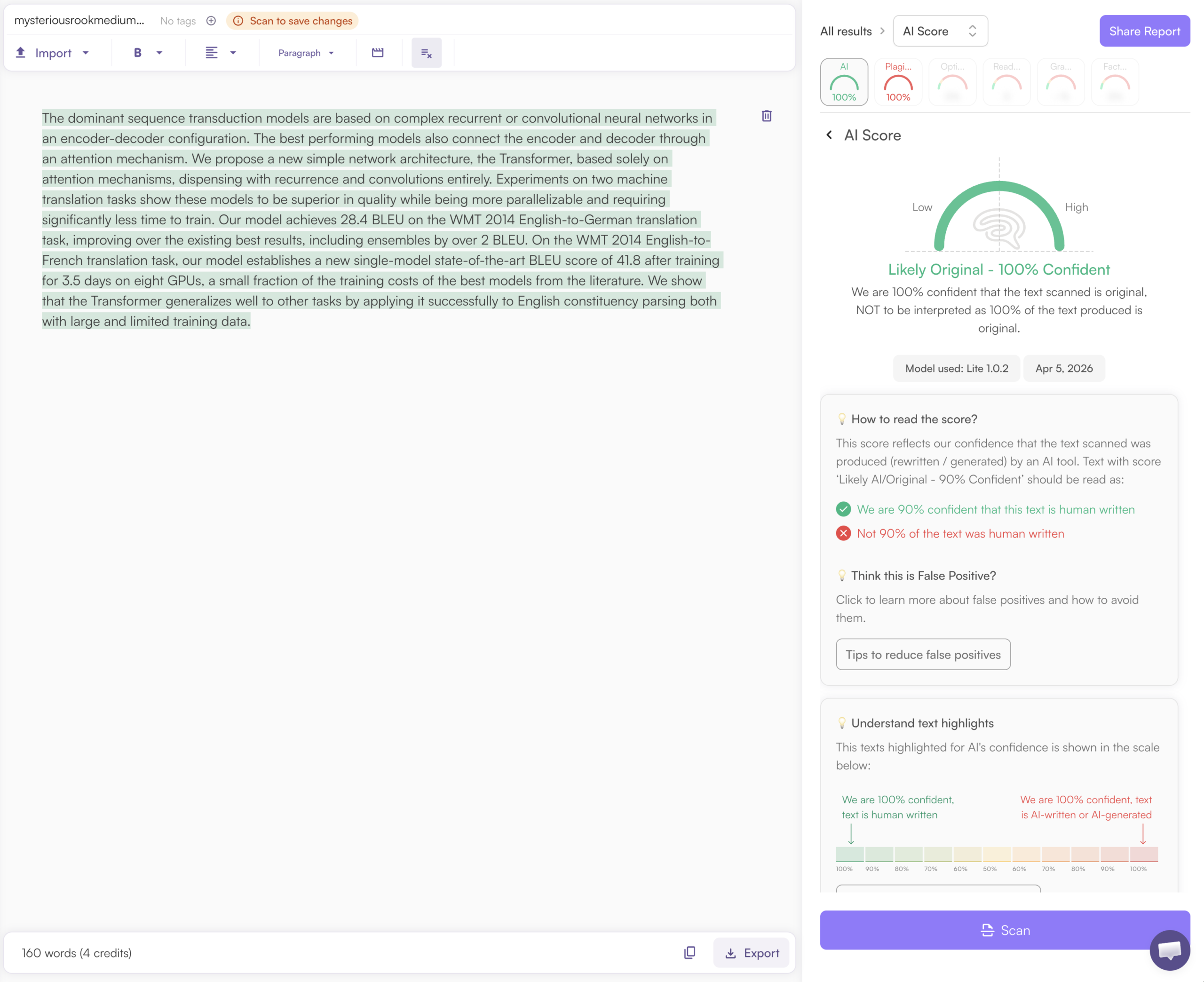
Task: Click the All results breadcrumb
Action: pos(846,31)
